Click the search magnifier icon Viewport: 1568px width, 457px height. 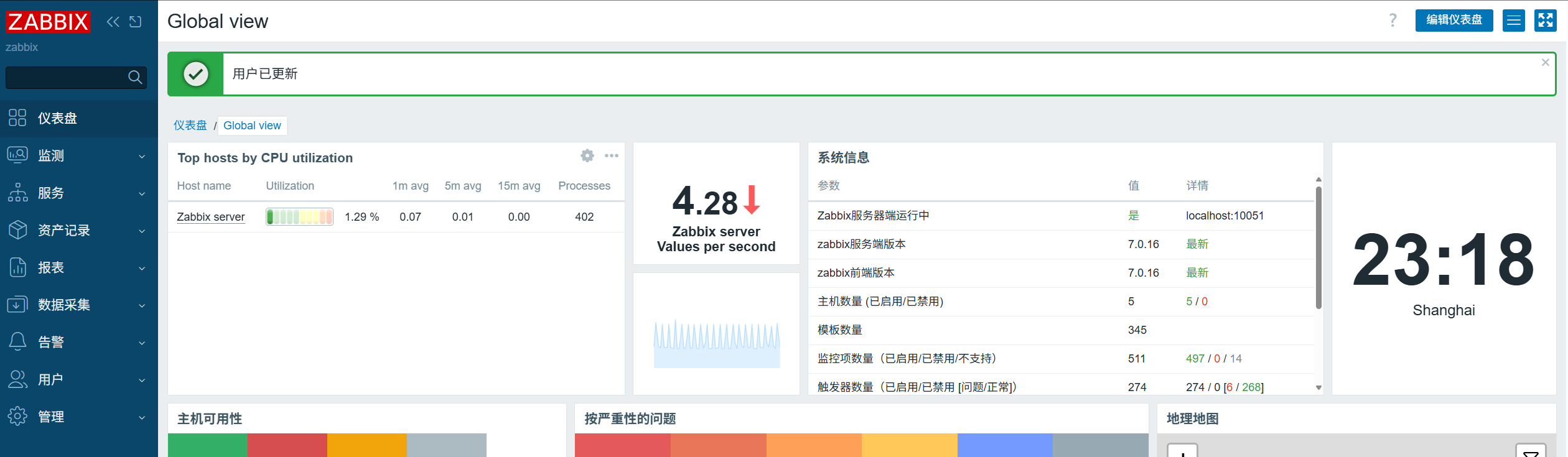pyautogui.click(x=135, y=77)
